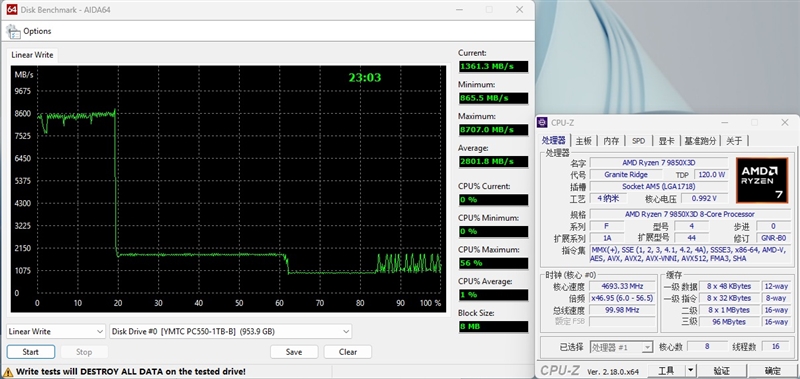Click the core count value 8
Screen dimensions: 800x379
click(x=707, y=347)
